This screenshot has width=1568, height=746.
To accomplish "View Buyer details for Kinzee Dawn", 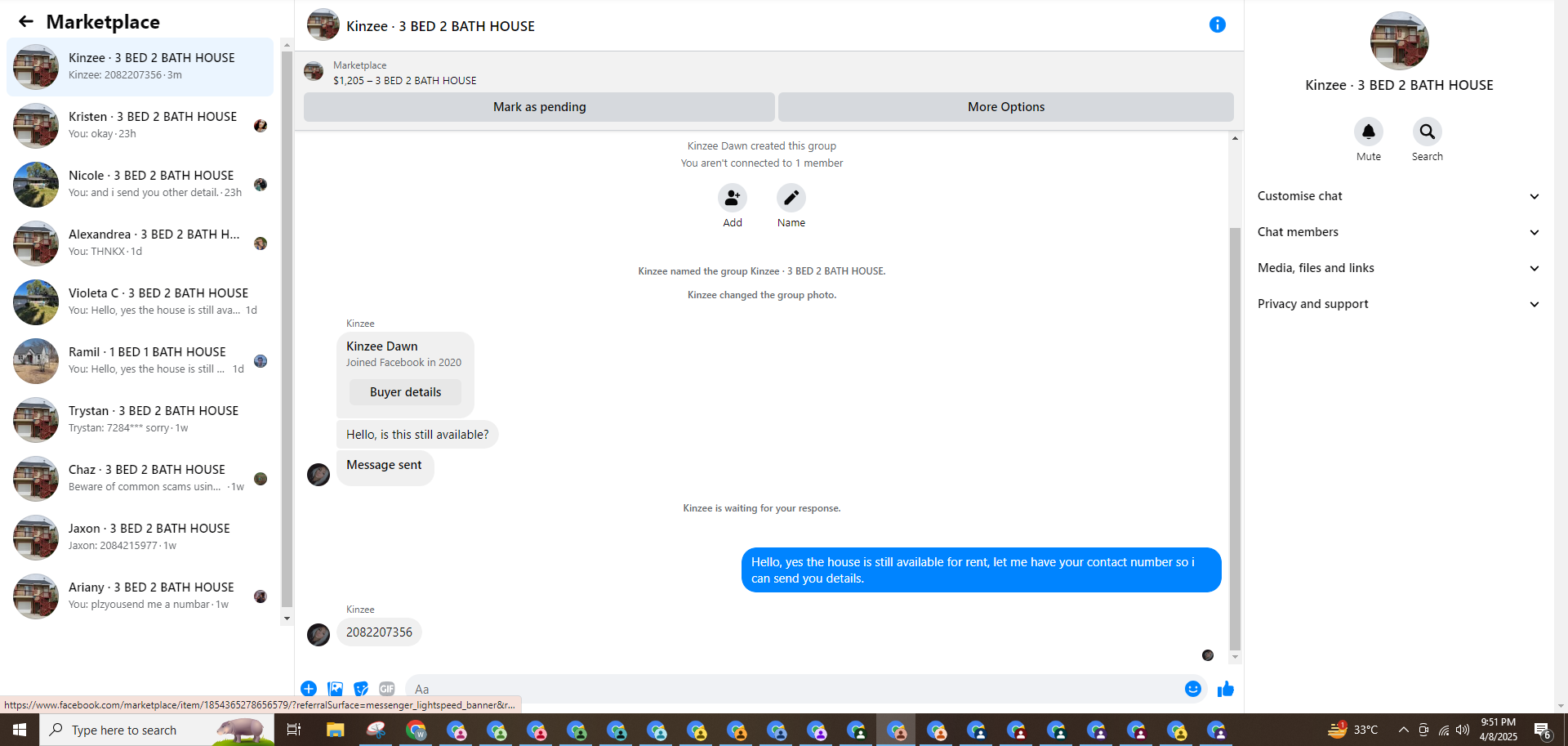I will click(x=405, y=392).
